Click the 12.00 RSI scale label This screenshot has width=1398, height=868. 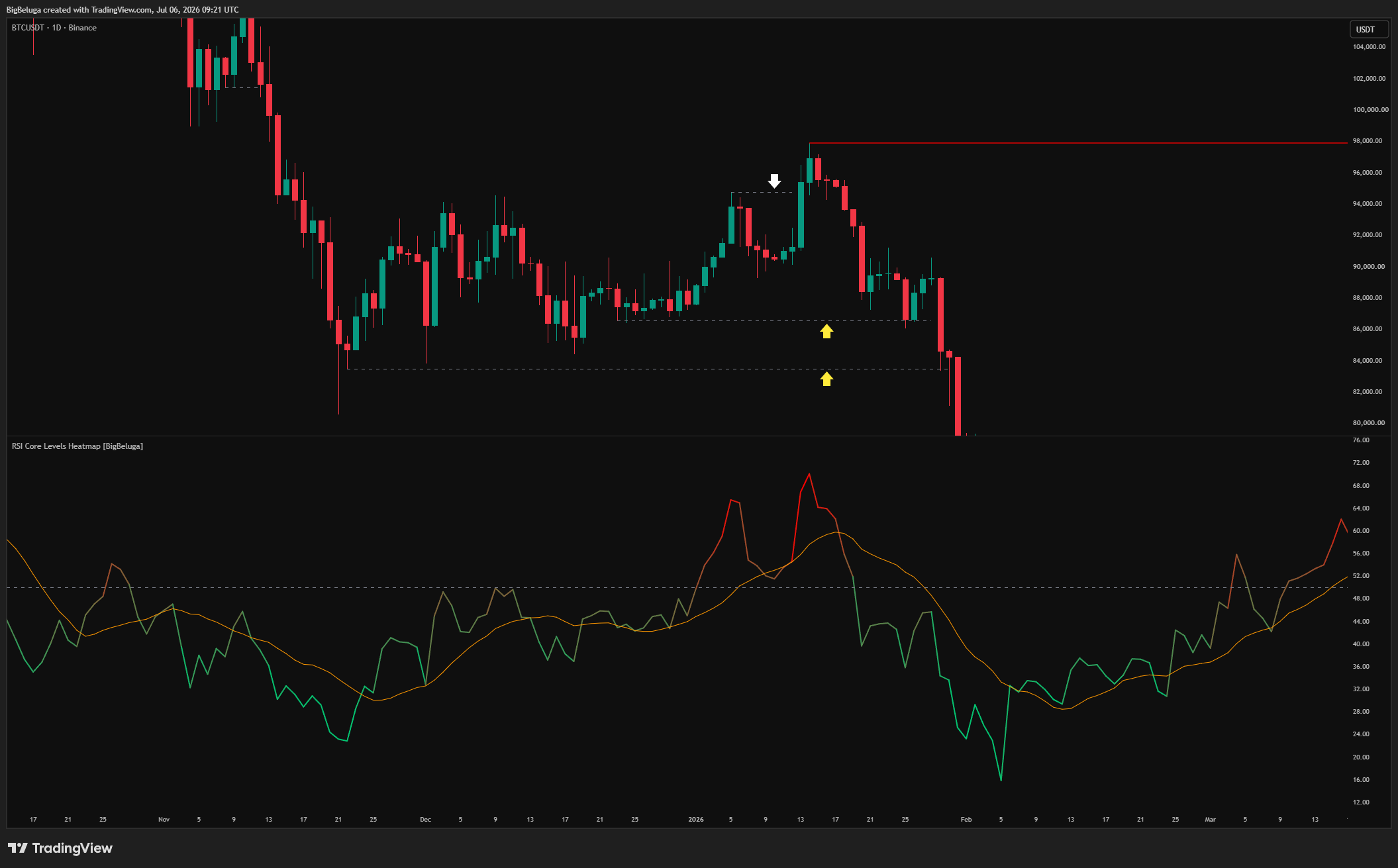[x=1361, y=802]
